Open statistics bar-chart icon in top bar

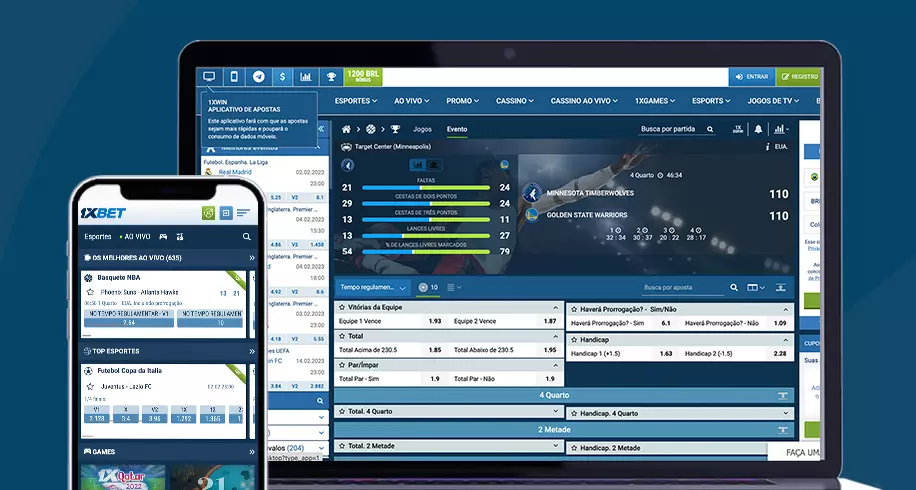coord(306,77)
